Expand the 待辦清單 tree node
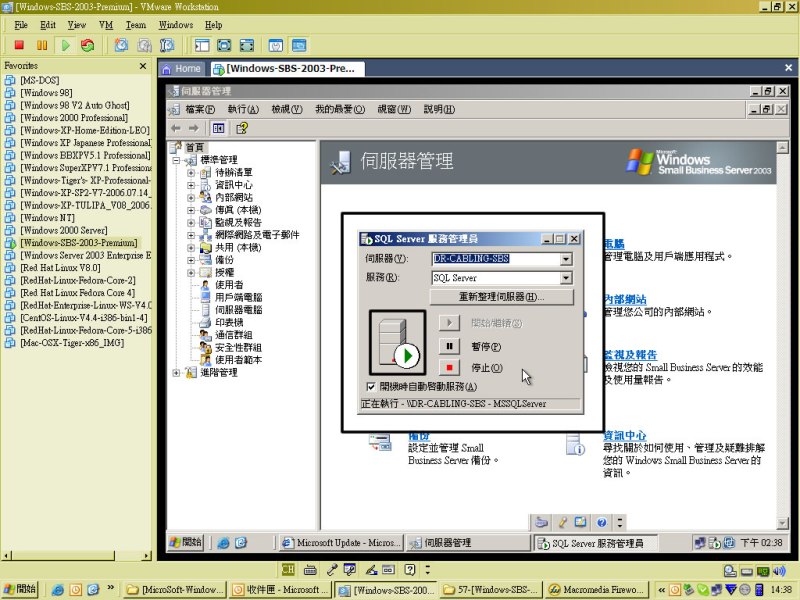The height and width of the screenshot is (600, 800). [191, 172]
